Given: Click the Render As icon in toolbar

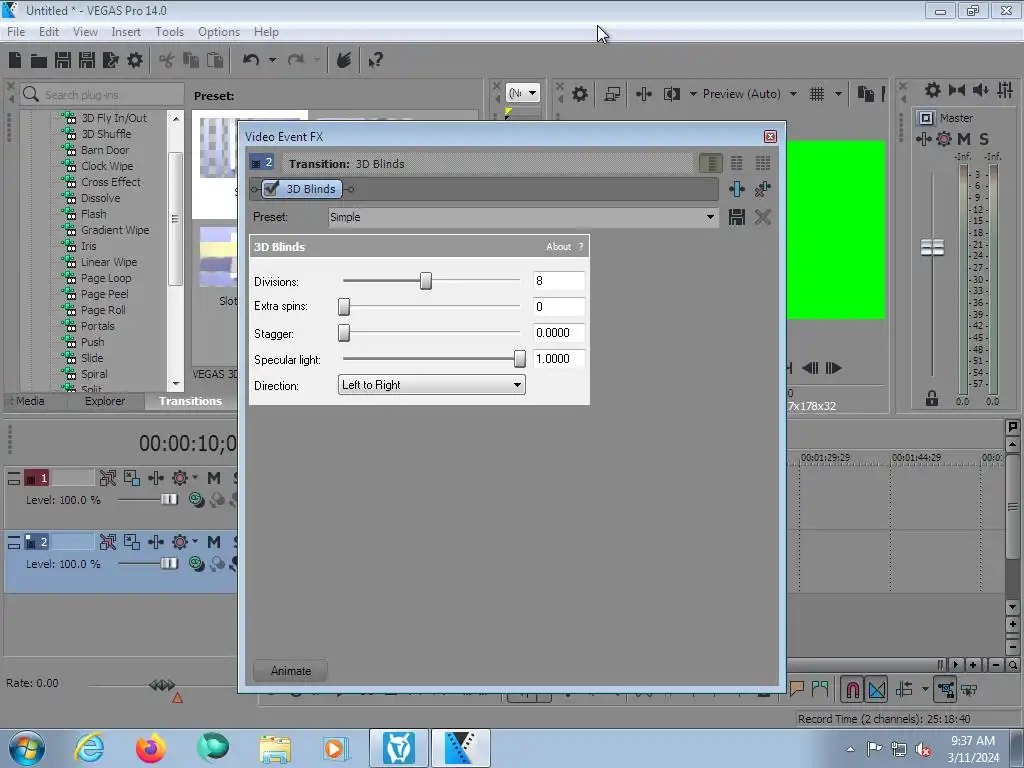Looking at the screenshot, I should coord(111,60).
